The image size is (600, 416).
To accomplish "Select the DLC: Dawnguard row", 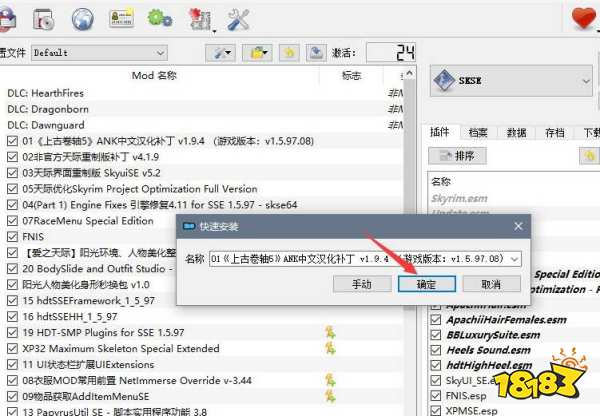I will pos(201,125).
